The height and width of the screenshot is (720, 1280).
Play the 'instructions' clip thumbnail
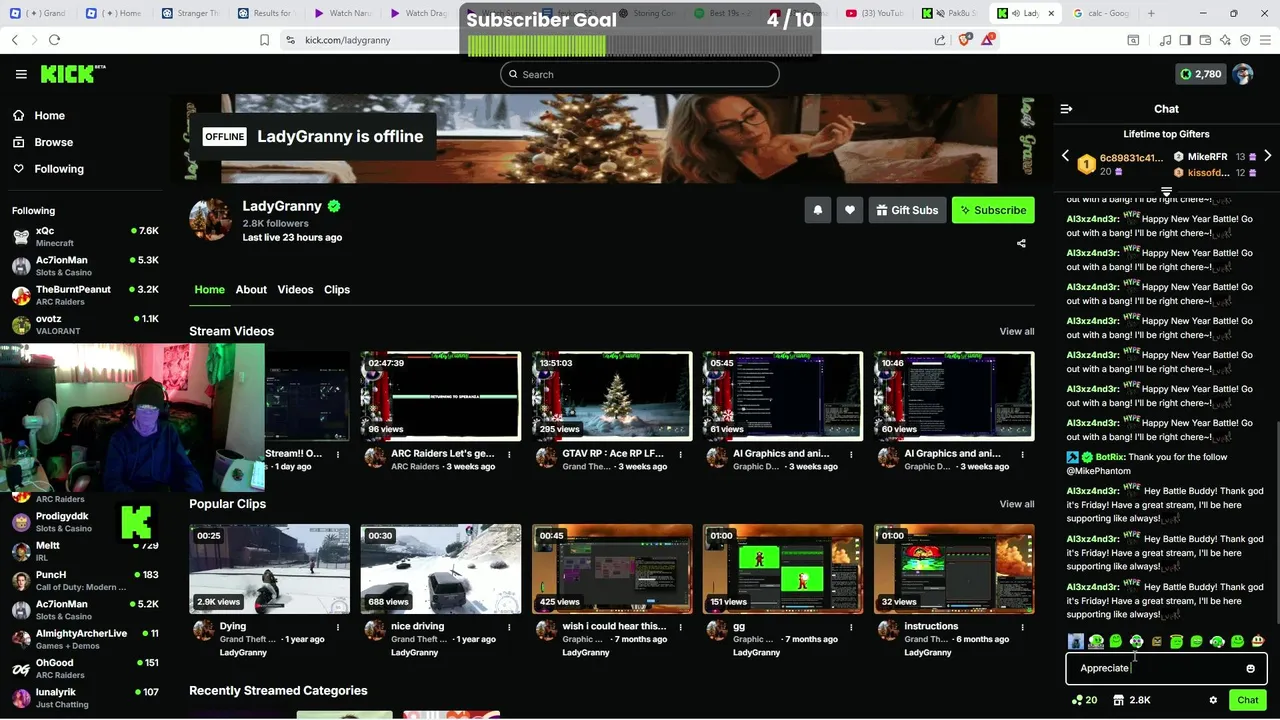pyautogui.click(x=954, y=569)
